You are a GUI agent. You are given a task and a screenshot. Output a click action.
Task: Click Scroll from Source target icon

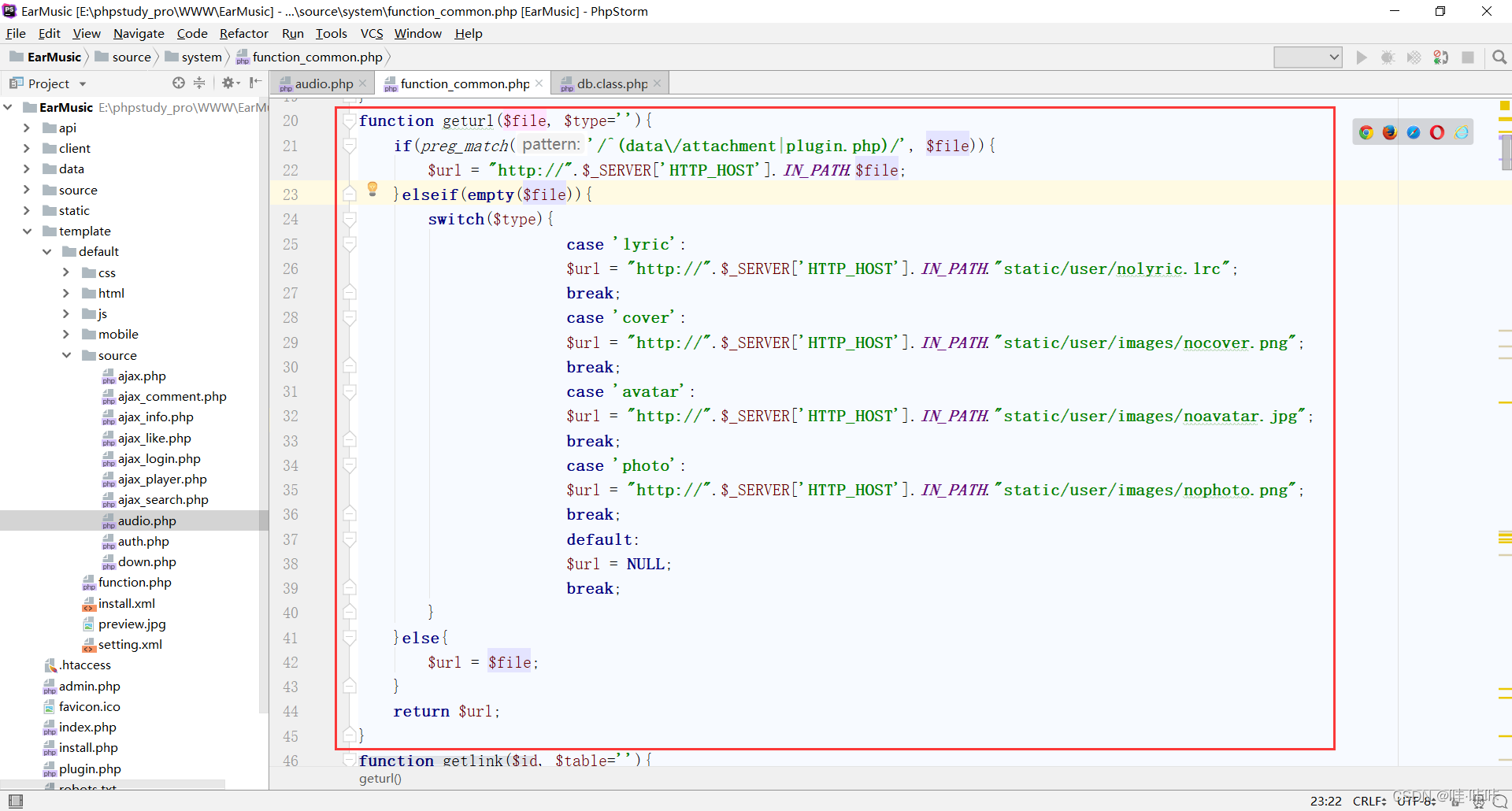point(179,83)
